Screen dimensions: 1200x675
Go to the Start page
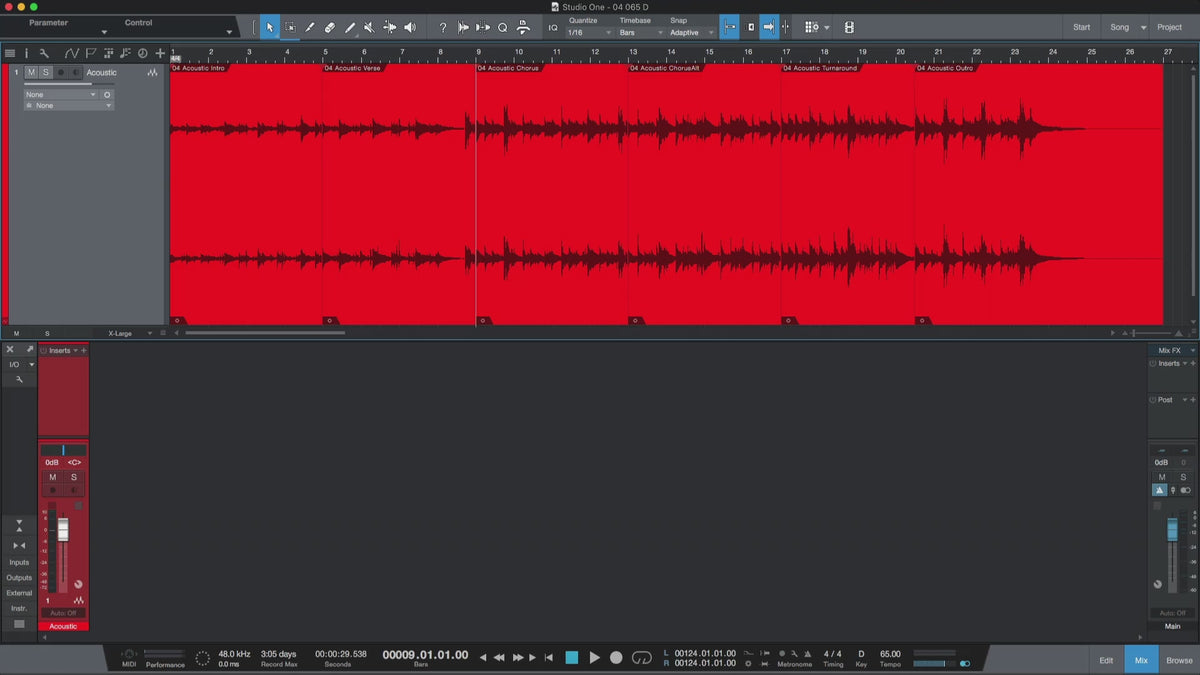tap(1081, 27)
